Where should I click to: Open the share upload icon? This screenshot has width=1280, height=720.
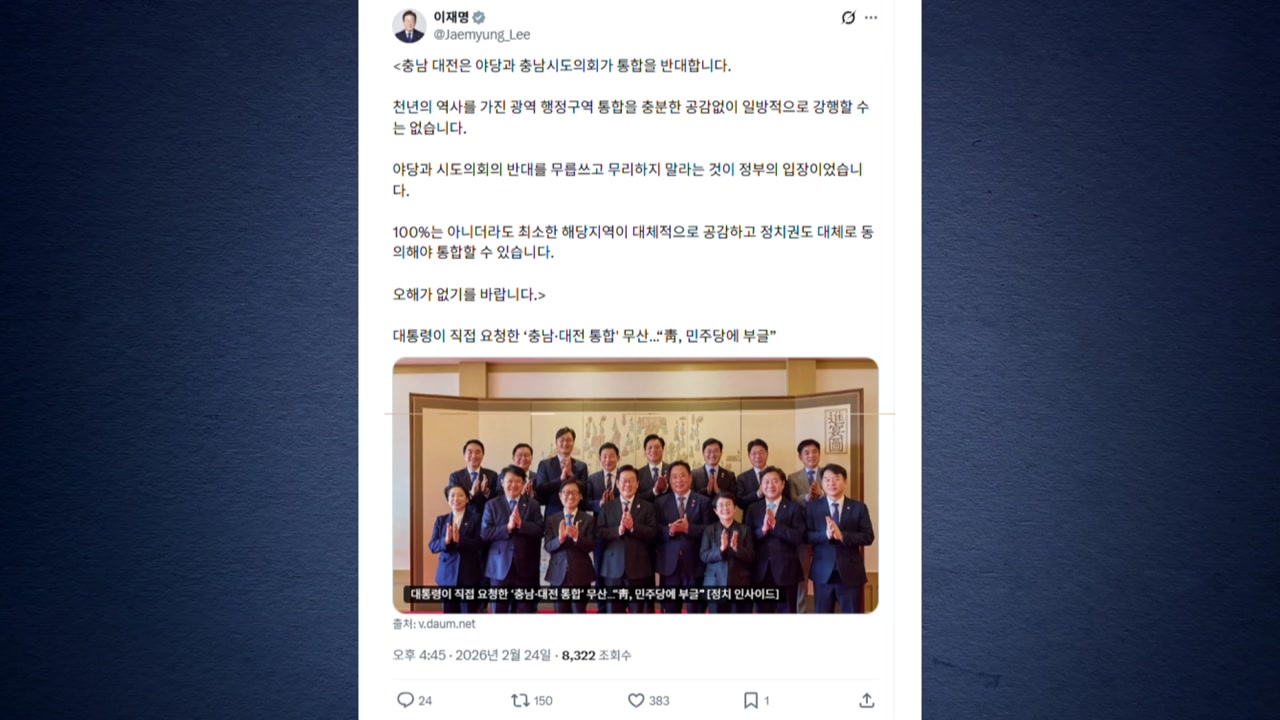click(867, 700)
